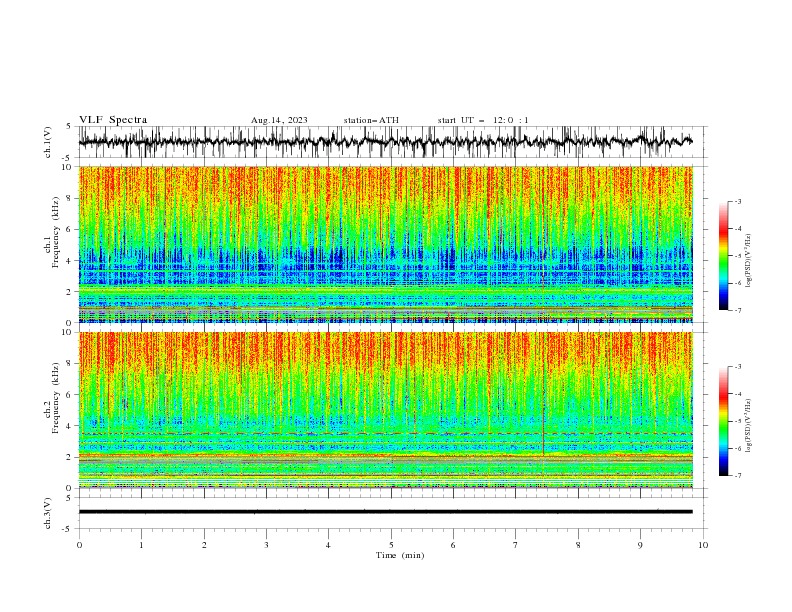Click the 6 kHz tick label of ch.2 spectrogram

point(70,395)
